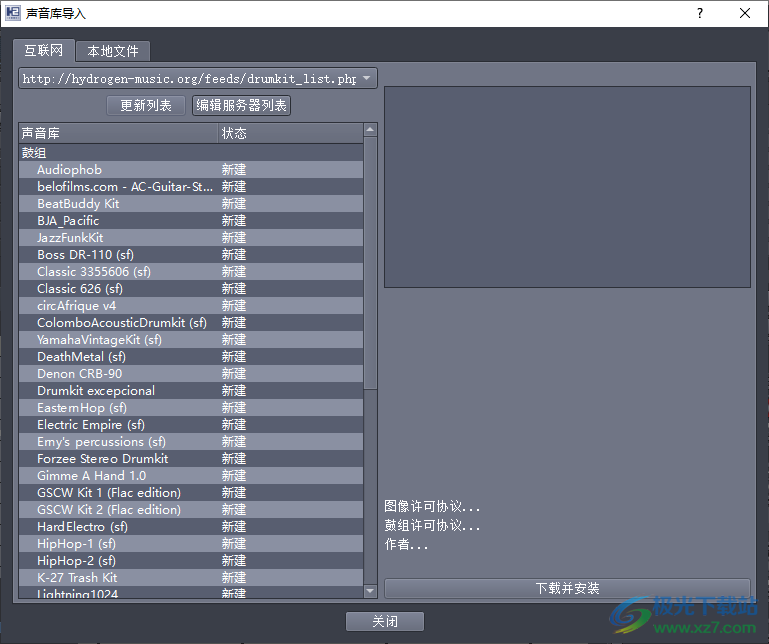Select the Emy's percussions (sf) row
This screenshot has height=644, width=769.
[191, 442]
